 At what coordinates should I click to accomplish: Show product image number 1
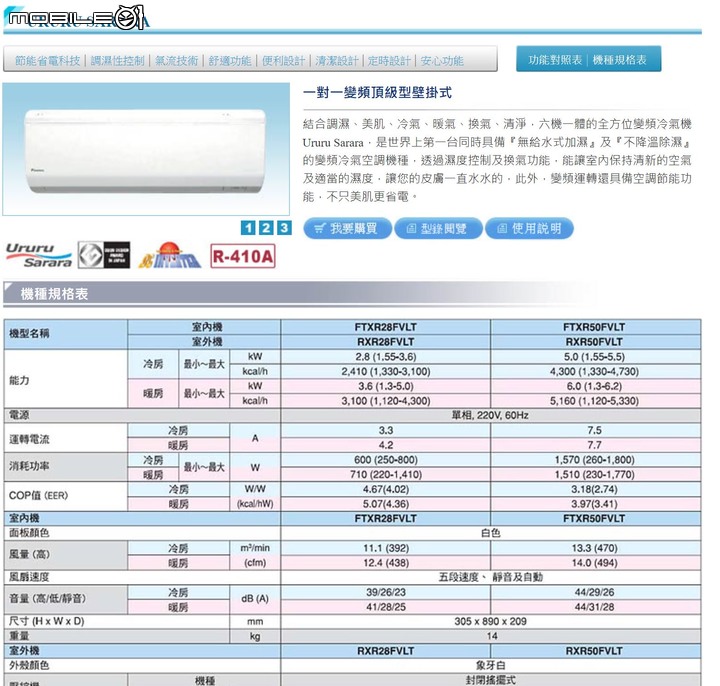coord(248,228)
